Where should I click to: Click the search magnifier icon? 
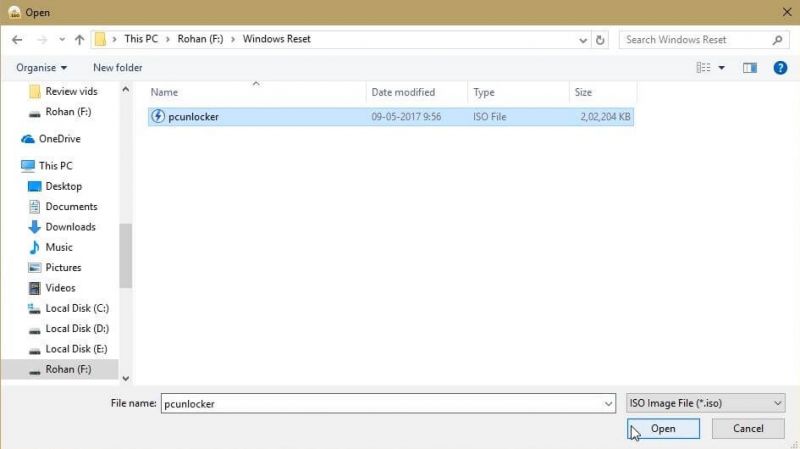pos(777,40)
